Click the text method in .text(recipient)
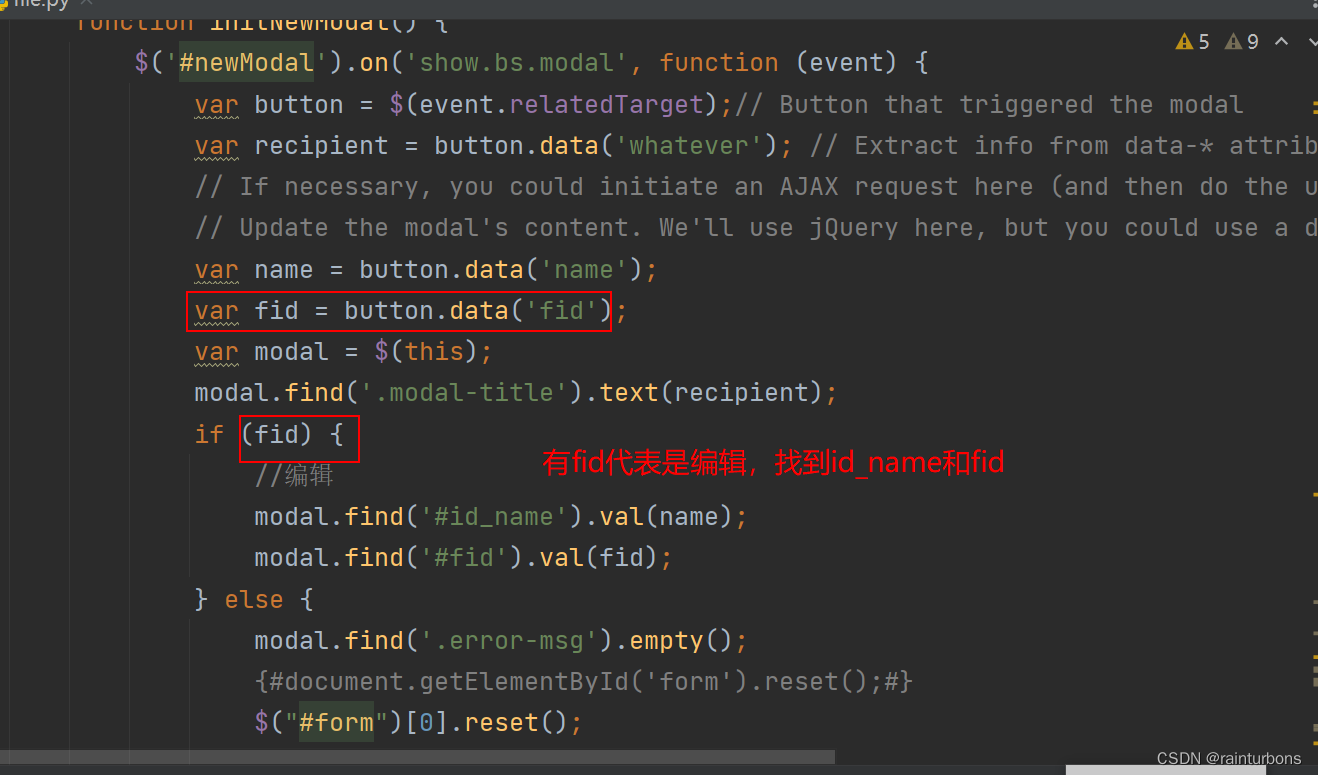Viewport: 1318px width, 775px height. (x=629, y=393)
